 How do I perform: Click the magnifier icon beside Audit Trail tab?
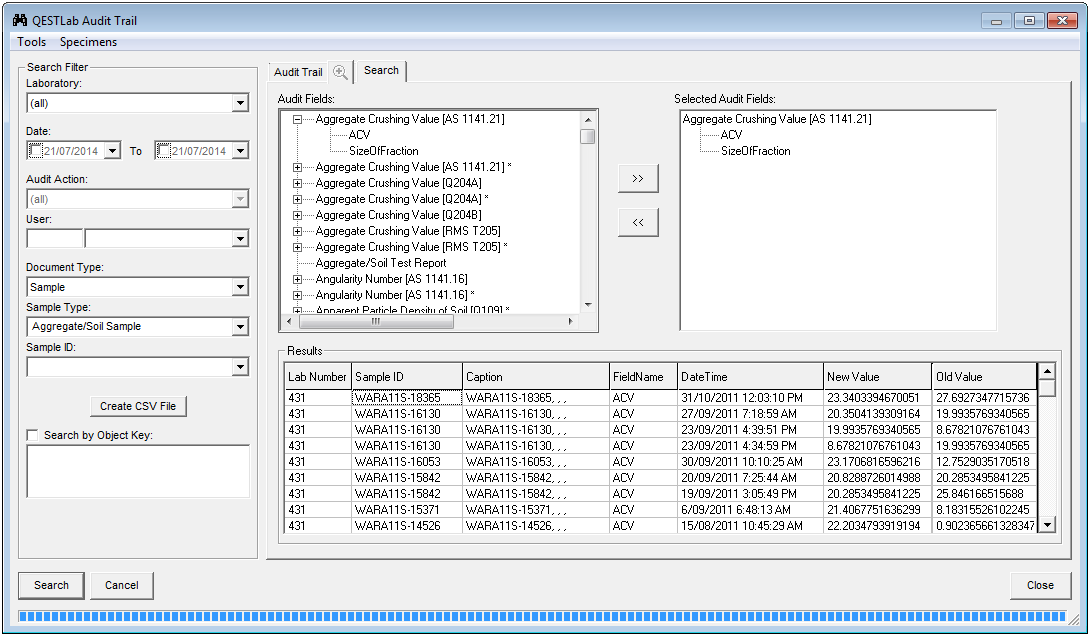[340, 72]
